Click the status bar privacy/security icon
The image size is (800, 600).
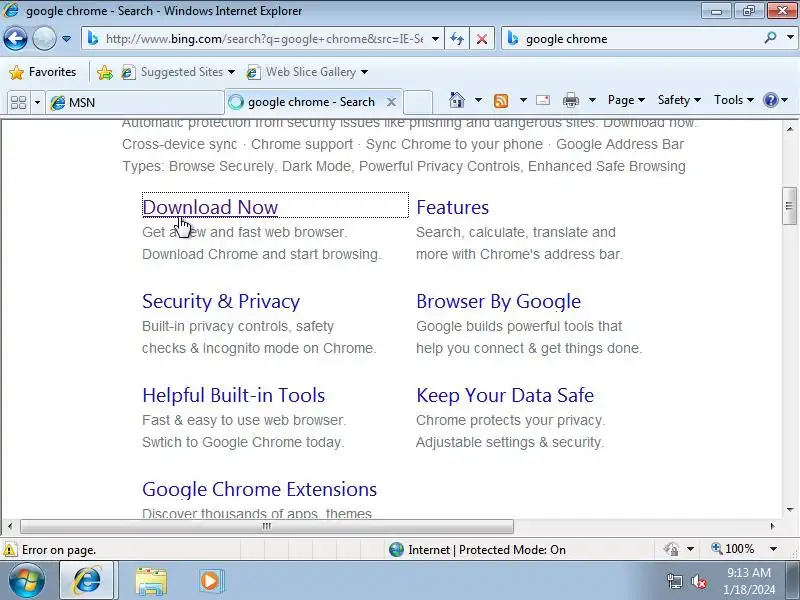(x=671, y=549)
